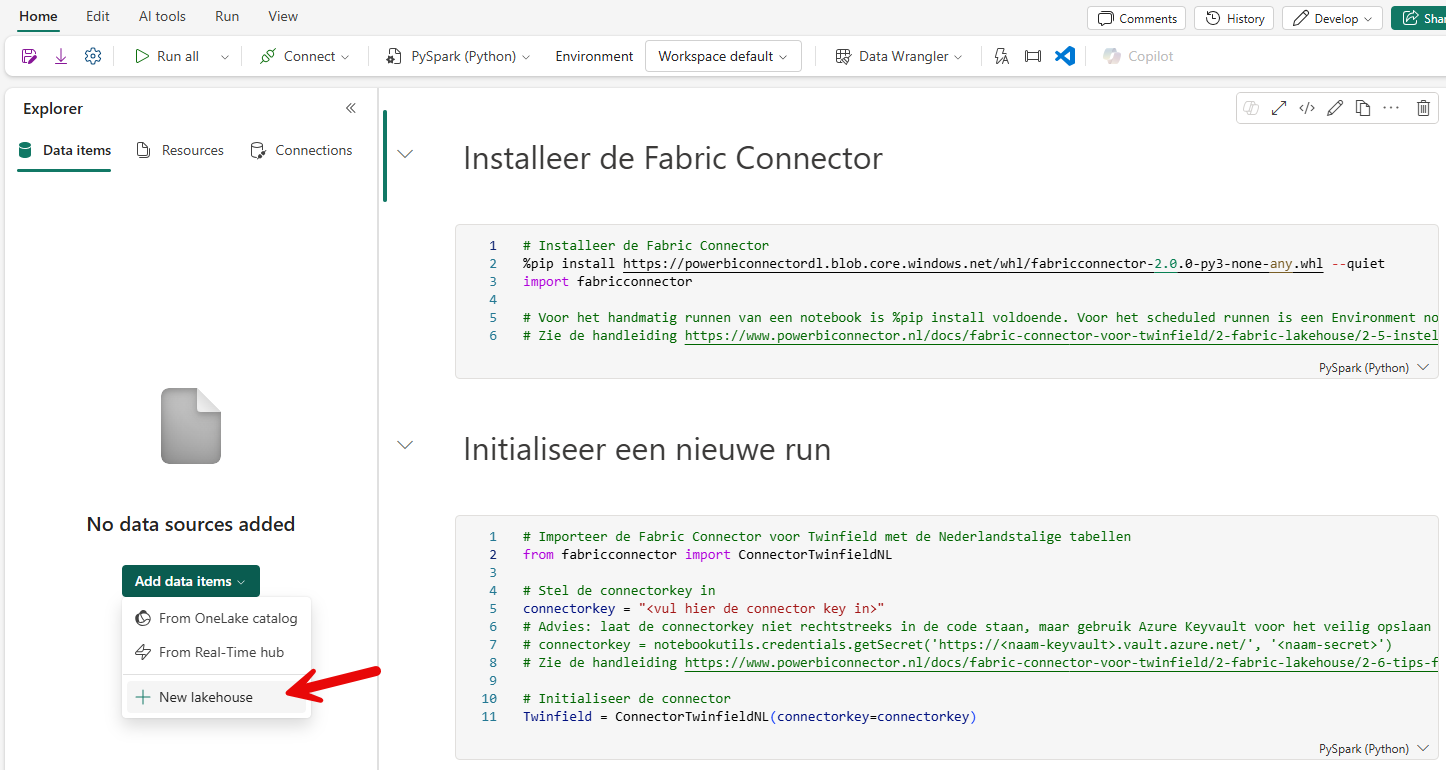Screen dimensions: 1446x770
Task: Open the Connect dropdown
Action: 305,57
